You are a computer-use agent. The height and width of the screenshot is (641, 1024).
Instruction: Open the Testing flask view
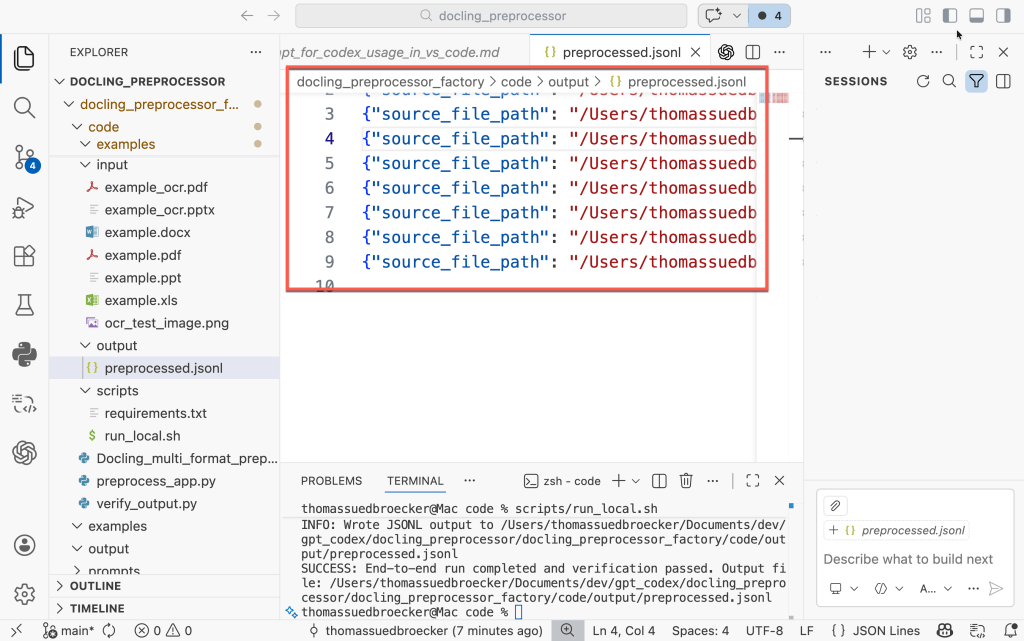point(24,304)
